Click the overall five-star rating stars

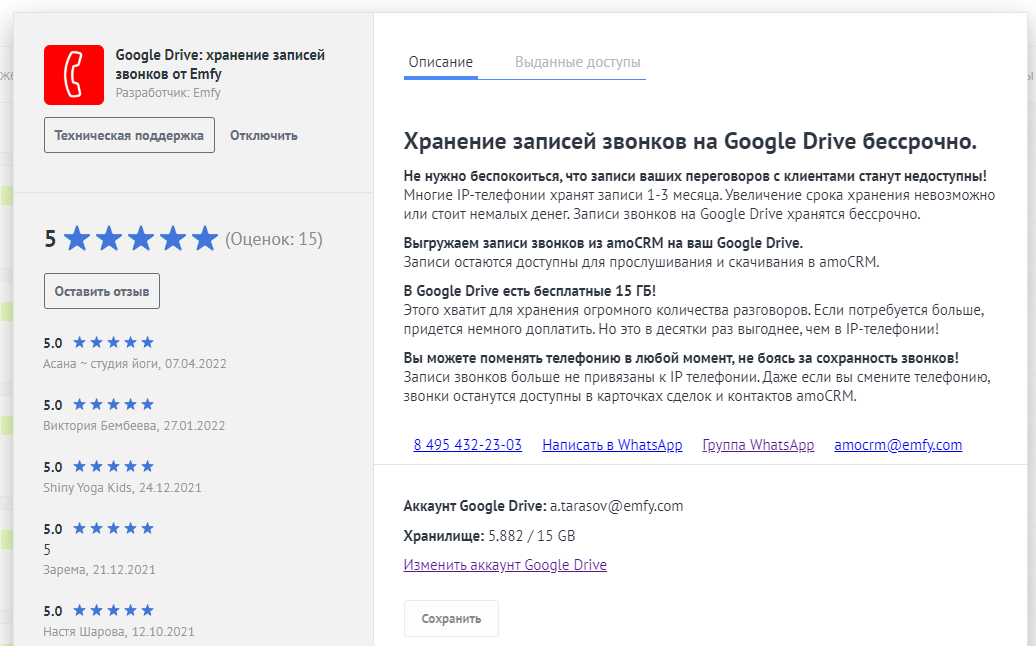tap(141, 238)
